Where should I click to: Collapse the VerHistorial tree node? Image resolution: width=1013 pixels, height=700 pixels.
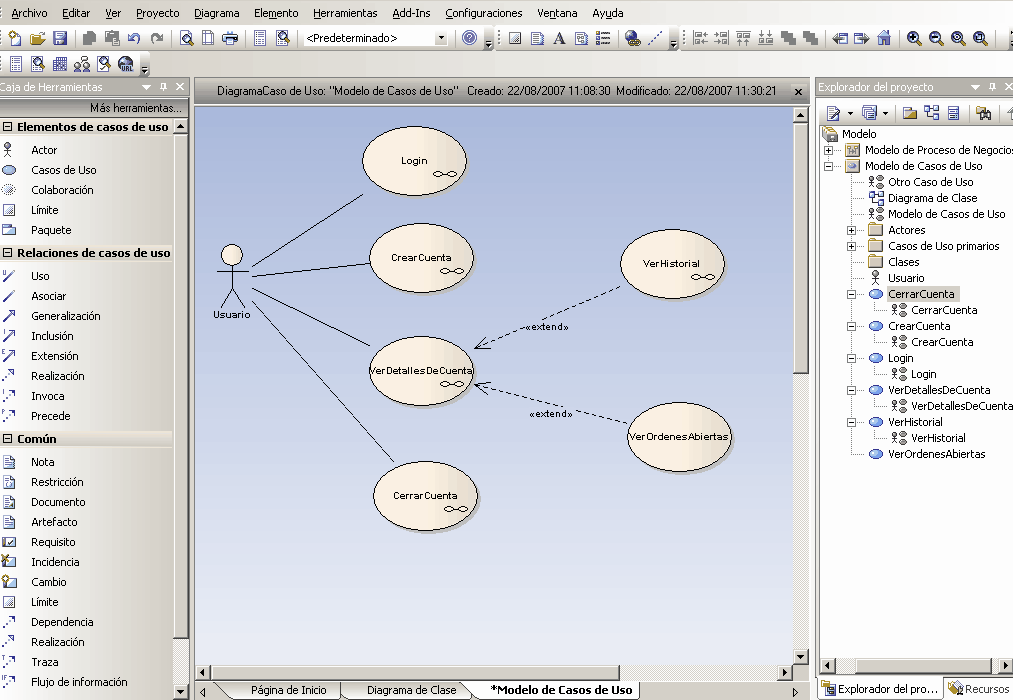coord(851,422)
